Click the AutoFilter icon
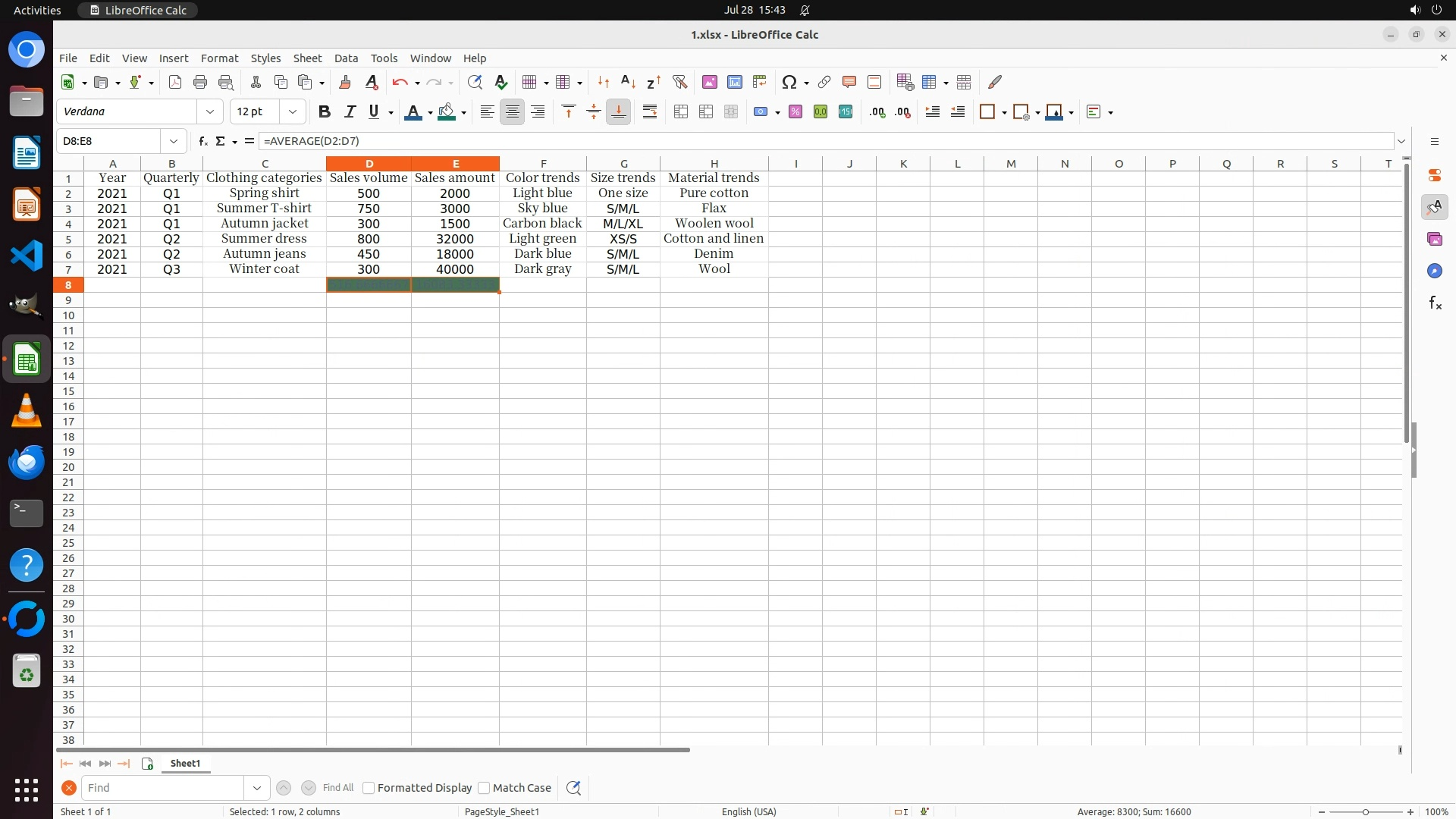 tap(679, 82)
